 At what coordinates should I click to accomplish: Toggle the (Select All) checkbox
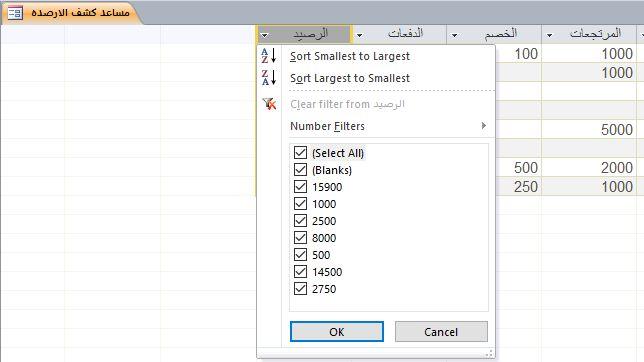(x=300, y=153)
